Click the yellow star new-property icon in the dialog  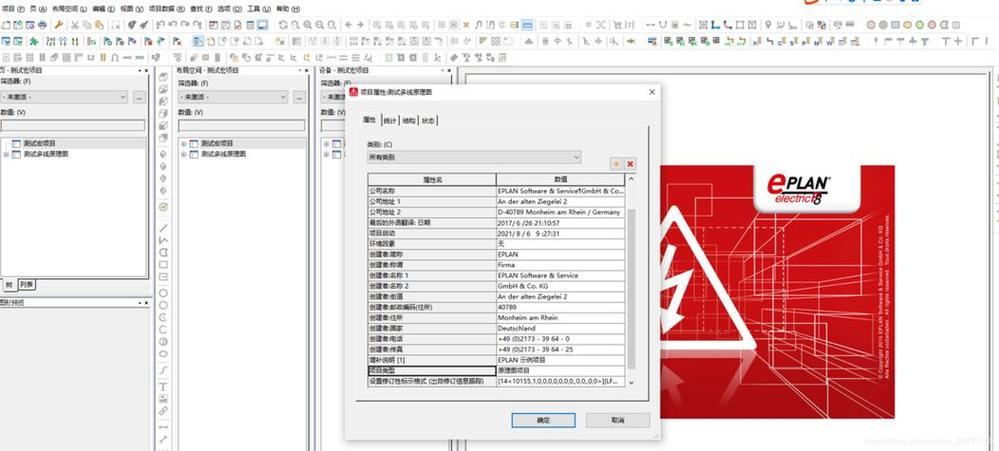pos(616,164)
